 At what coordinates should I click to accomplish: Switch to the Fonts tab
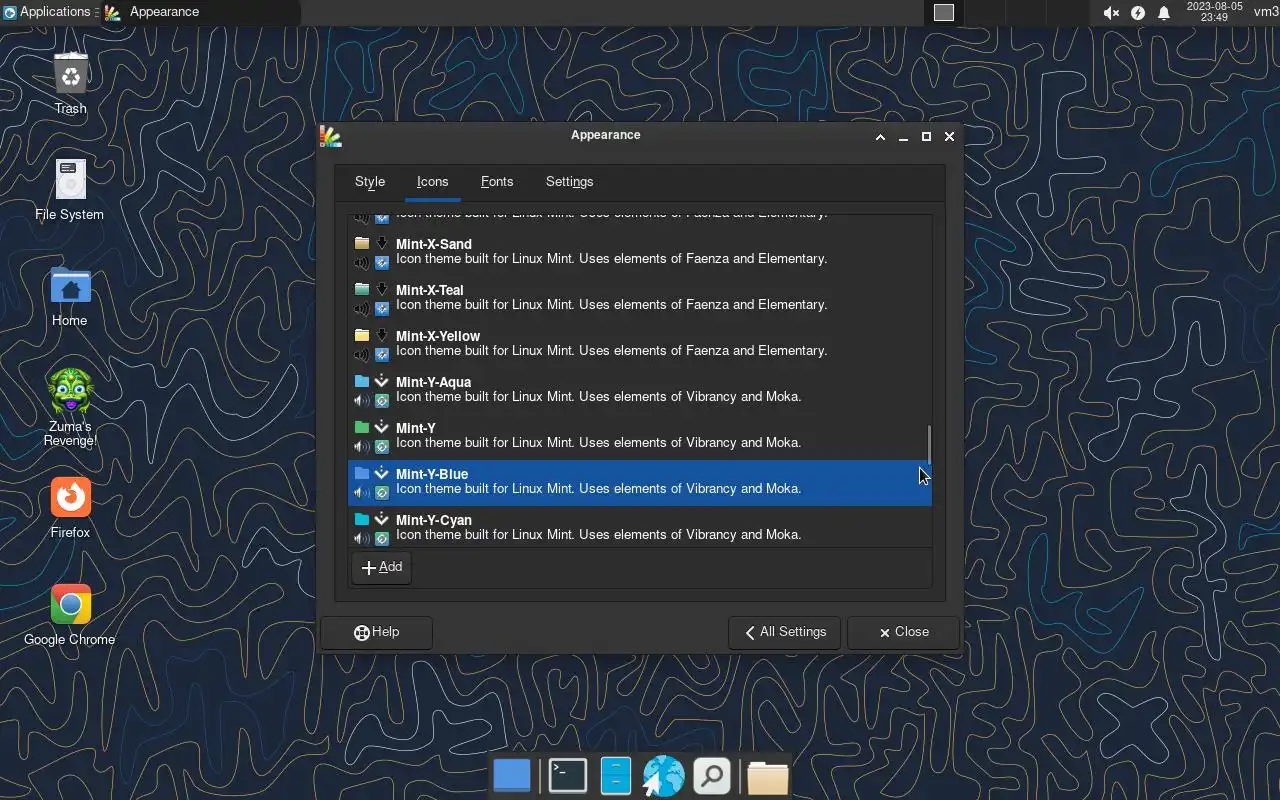click(497, 182)
